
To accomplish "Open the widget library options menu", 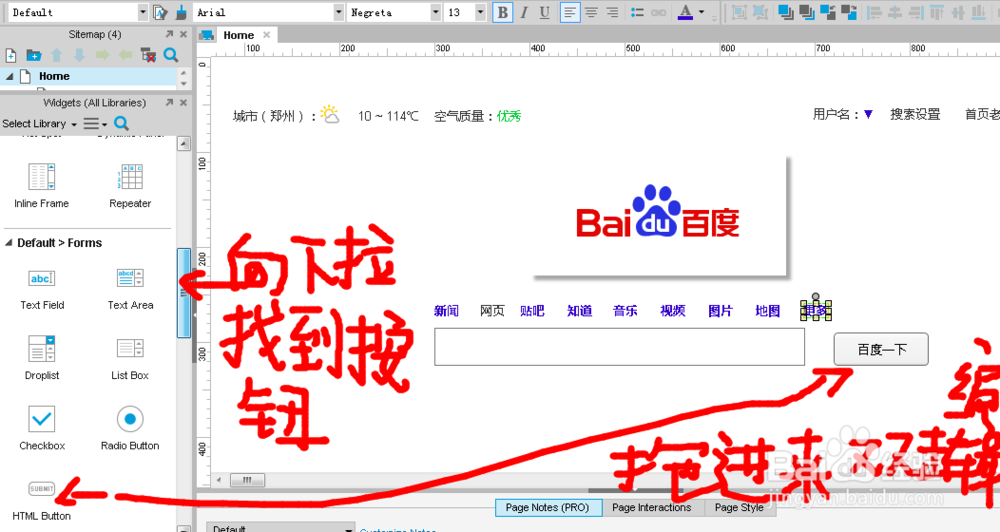I will coord(96,124).
